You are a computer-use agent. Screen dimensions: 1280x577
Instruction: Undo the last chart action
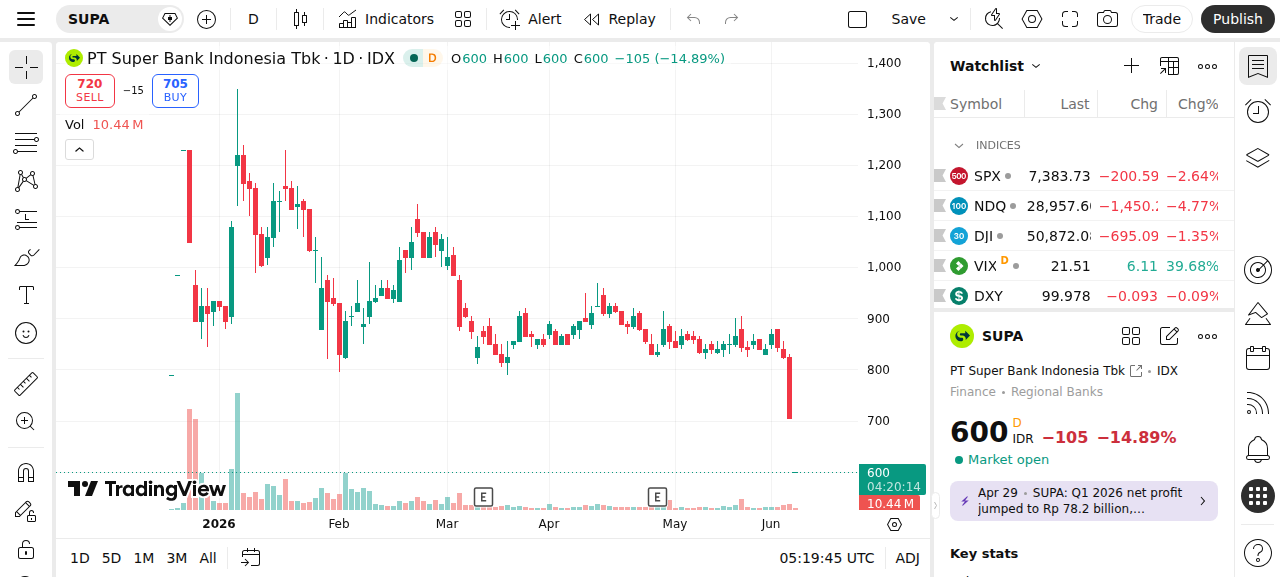(x=694, y=19)
